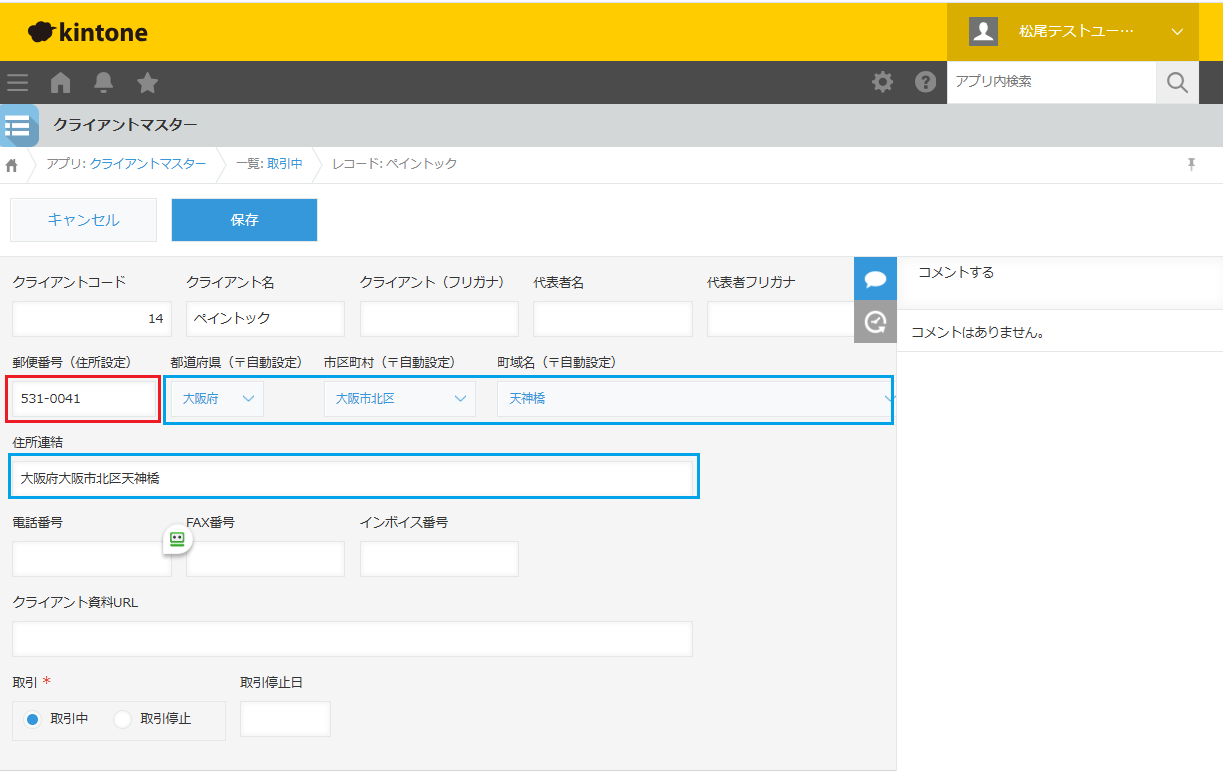Open bookmarks star icon
Screen dimensions: 1223x771
coord(147,82)
